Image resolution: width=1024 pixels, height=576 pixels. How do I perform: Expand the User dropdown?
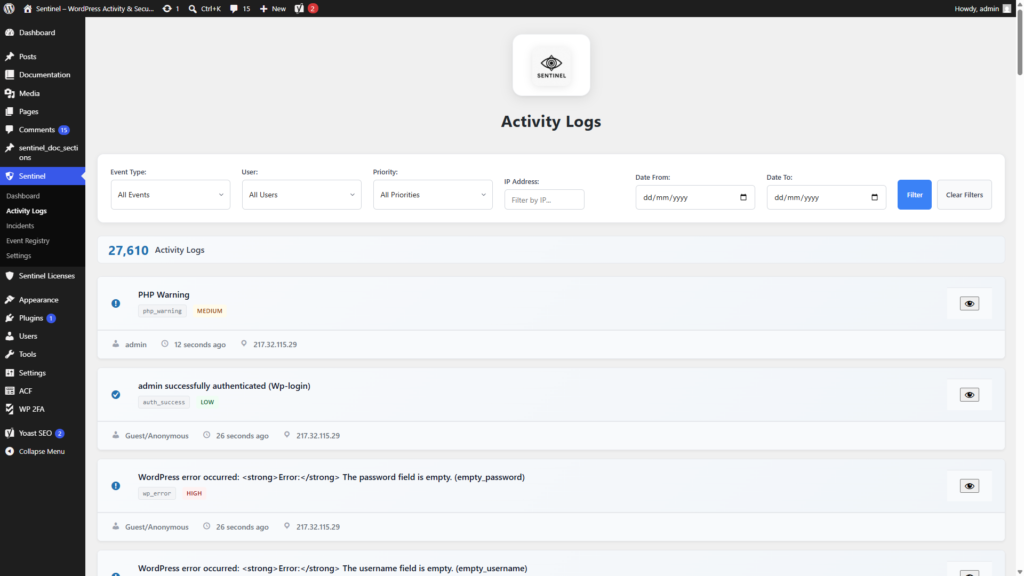(x=302, y=195)
